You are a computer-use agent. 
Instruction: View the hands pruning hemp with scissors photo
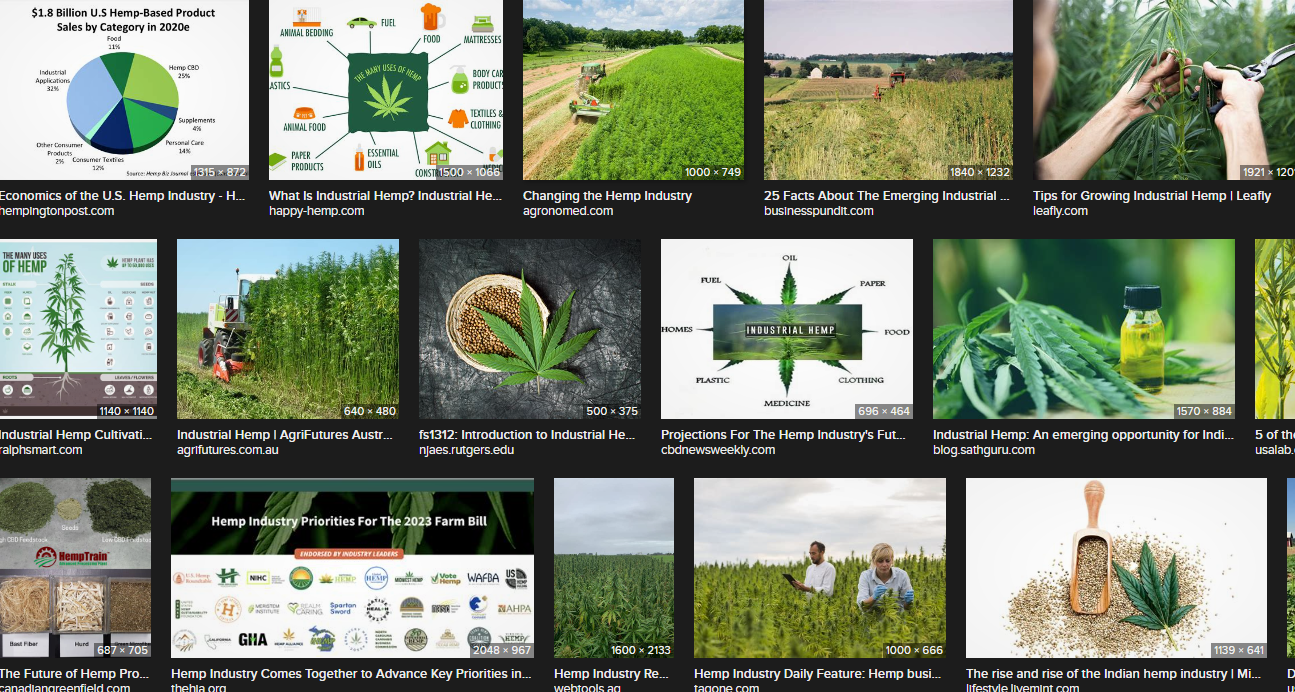pyautogui.click(x=1164, y=90)
